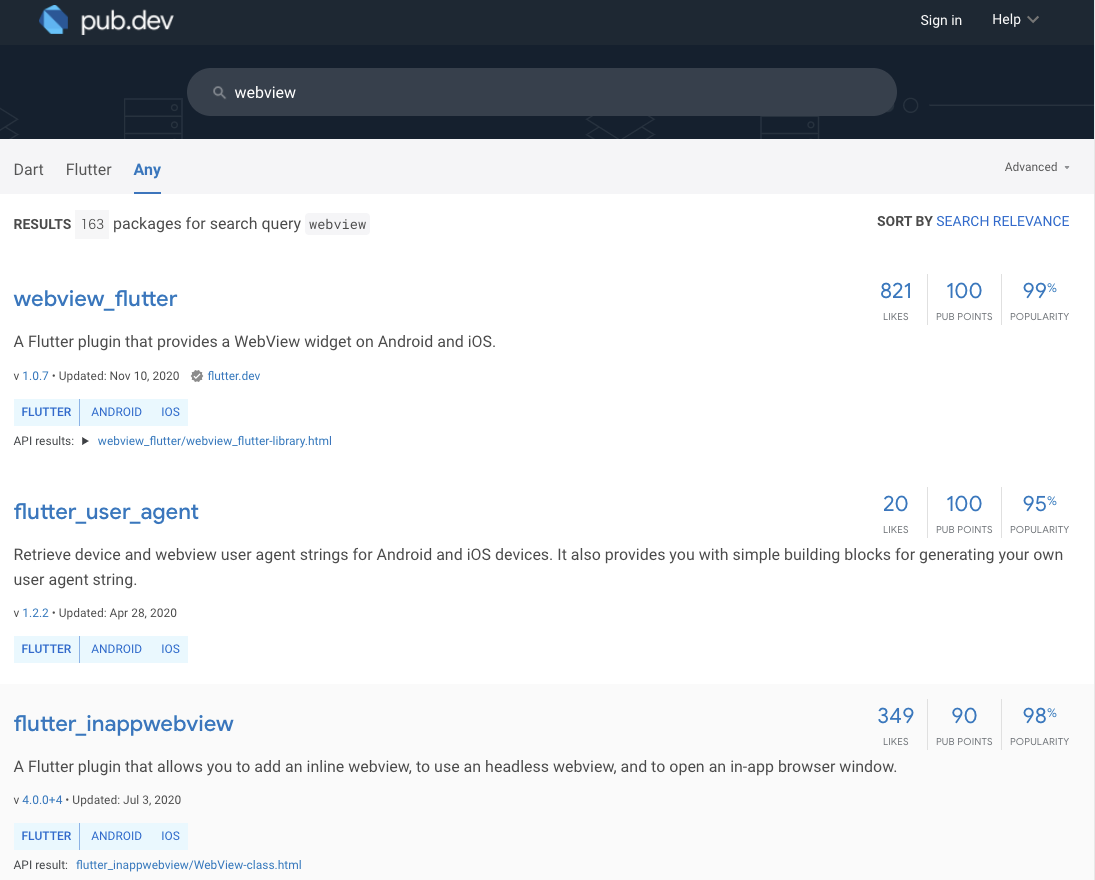Click the ANDROID tag under flutter_inappwebview
Viewport: 1095px width, 880px height.
[117, 836]
